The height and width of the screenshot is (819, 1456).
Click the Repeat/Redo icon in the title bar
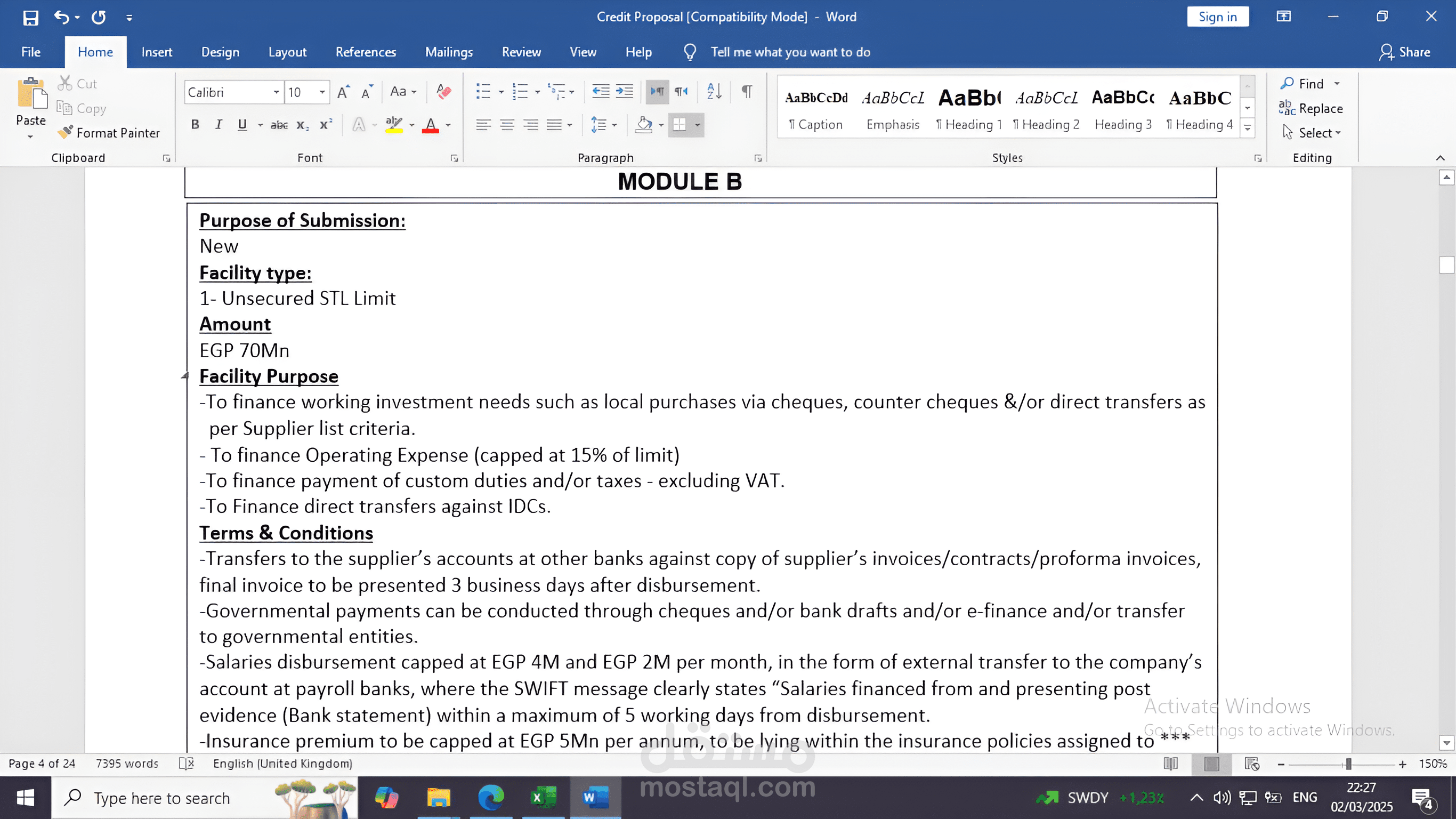click(x=99, y=18)
